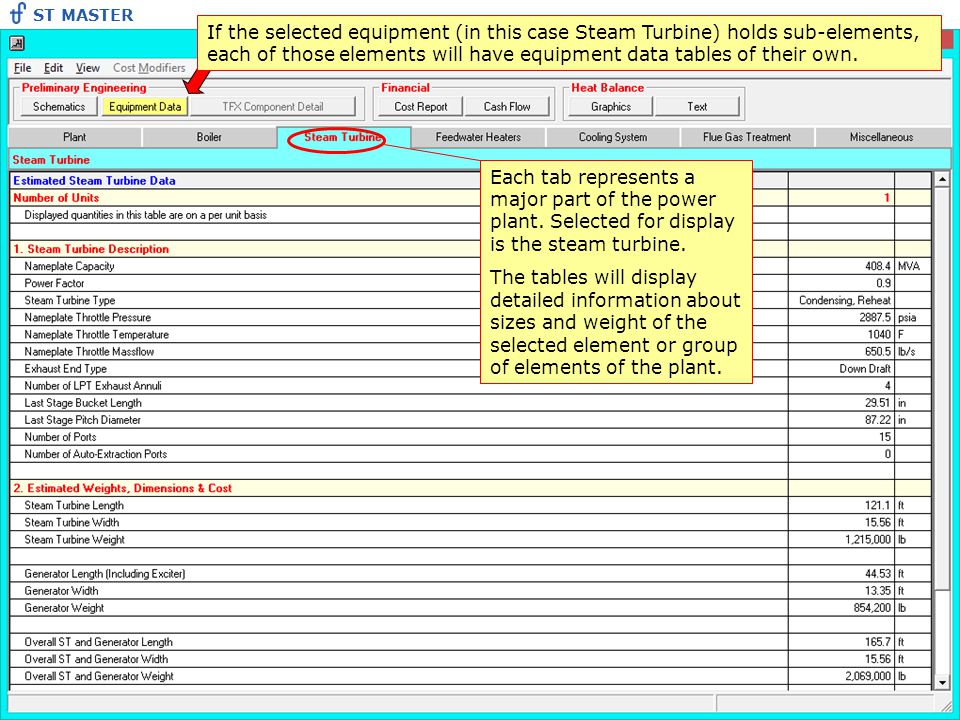
Task: Click the 44.53 generator length value
Action: (877, 574)
